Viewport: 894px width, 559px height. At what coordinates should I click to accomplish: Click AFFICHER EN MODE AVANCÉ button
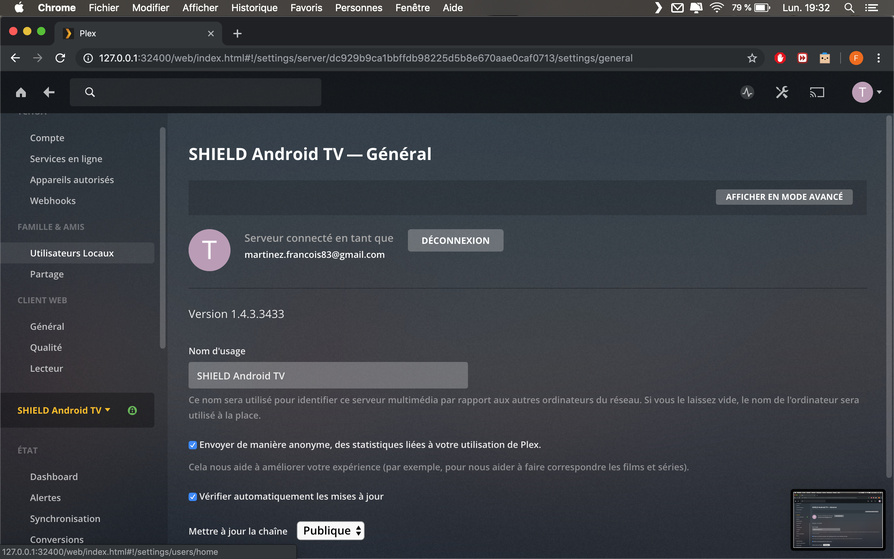click(x=784, y=197)
